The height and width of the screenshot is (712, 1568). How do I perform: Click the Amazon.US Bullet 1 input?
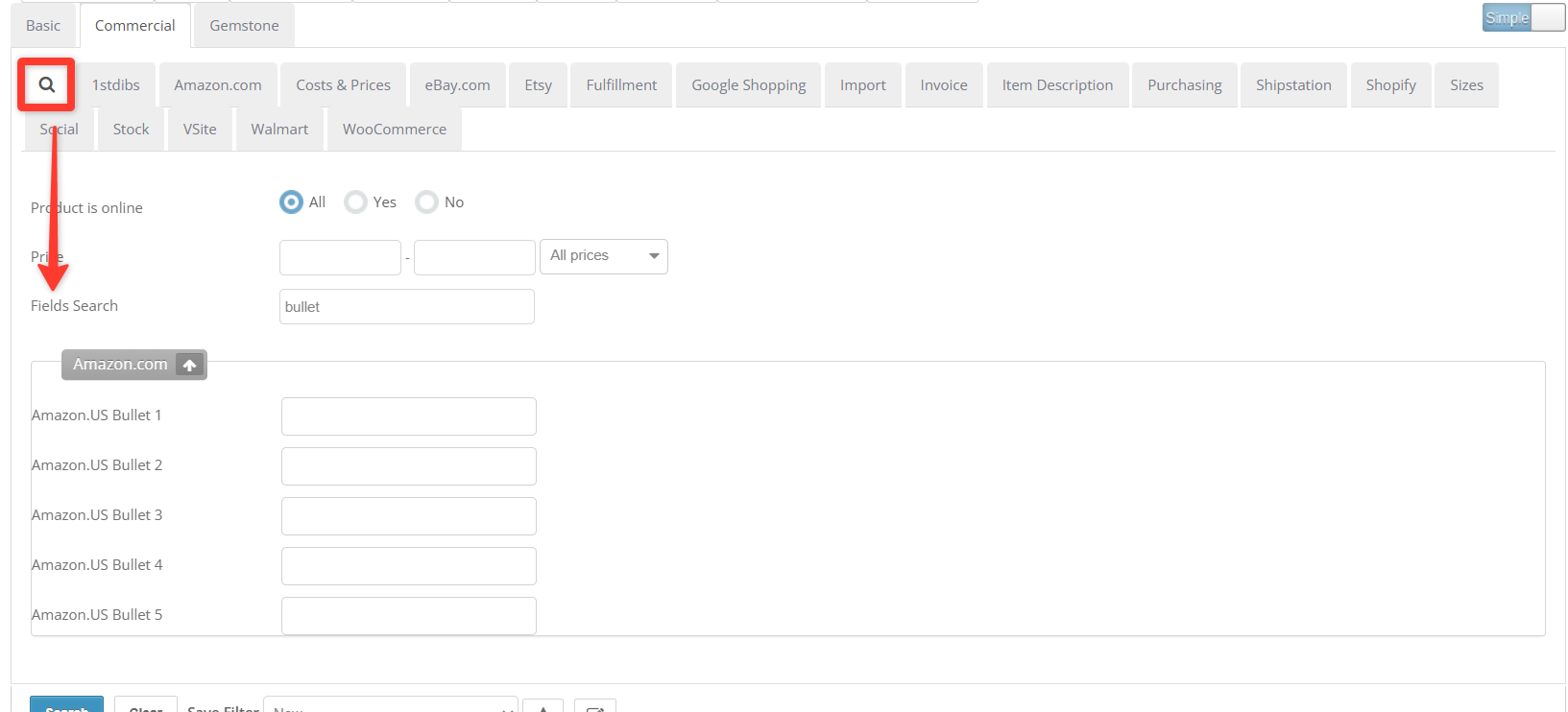[409, 416]
